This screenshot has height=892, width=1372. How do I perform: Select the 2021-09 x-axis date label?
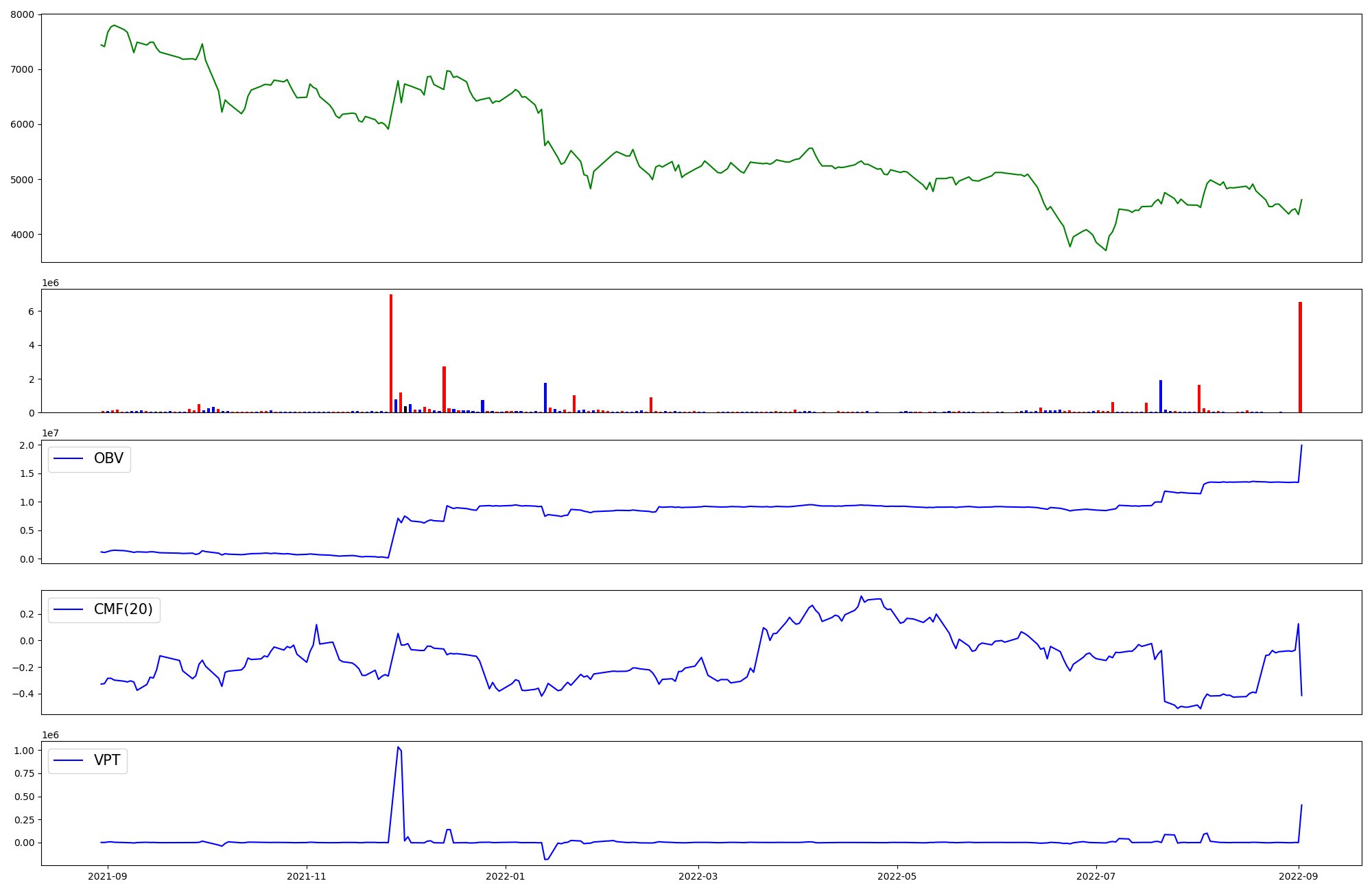(107, 876)
